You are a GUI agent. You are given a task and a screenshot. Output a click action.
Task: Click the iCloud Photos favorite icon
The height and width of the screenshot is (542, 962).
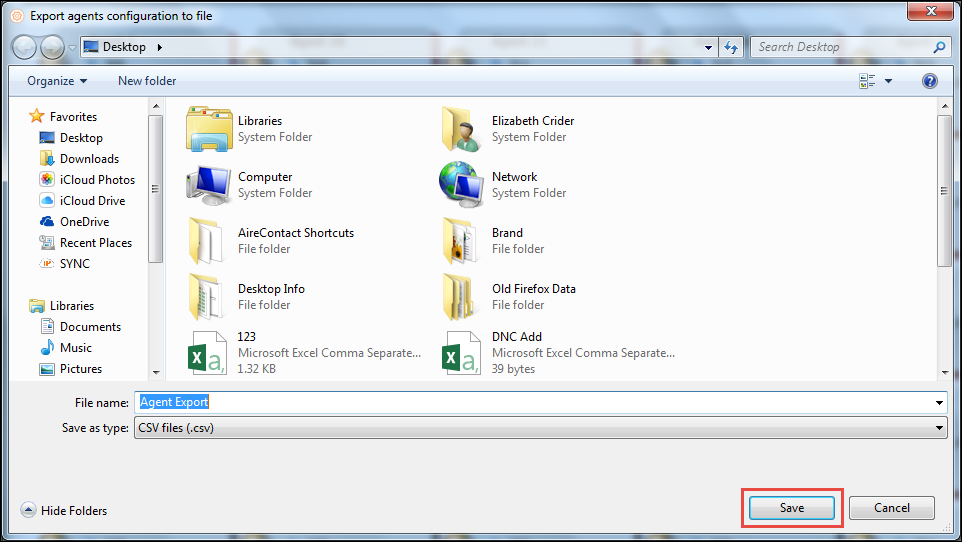[47, 180]
